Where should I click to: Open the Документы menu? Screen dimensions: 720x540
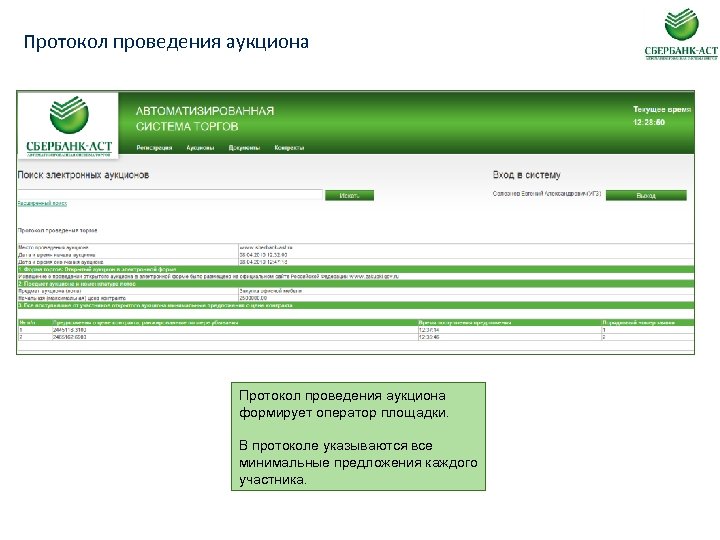[244, 148]
